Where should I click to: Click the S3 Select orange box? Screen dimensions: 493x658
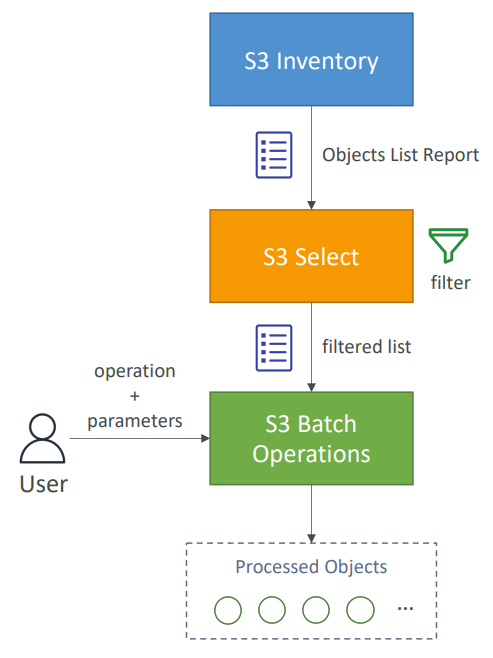coord(311,256)
